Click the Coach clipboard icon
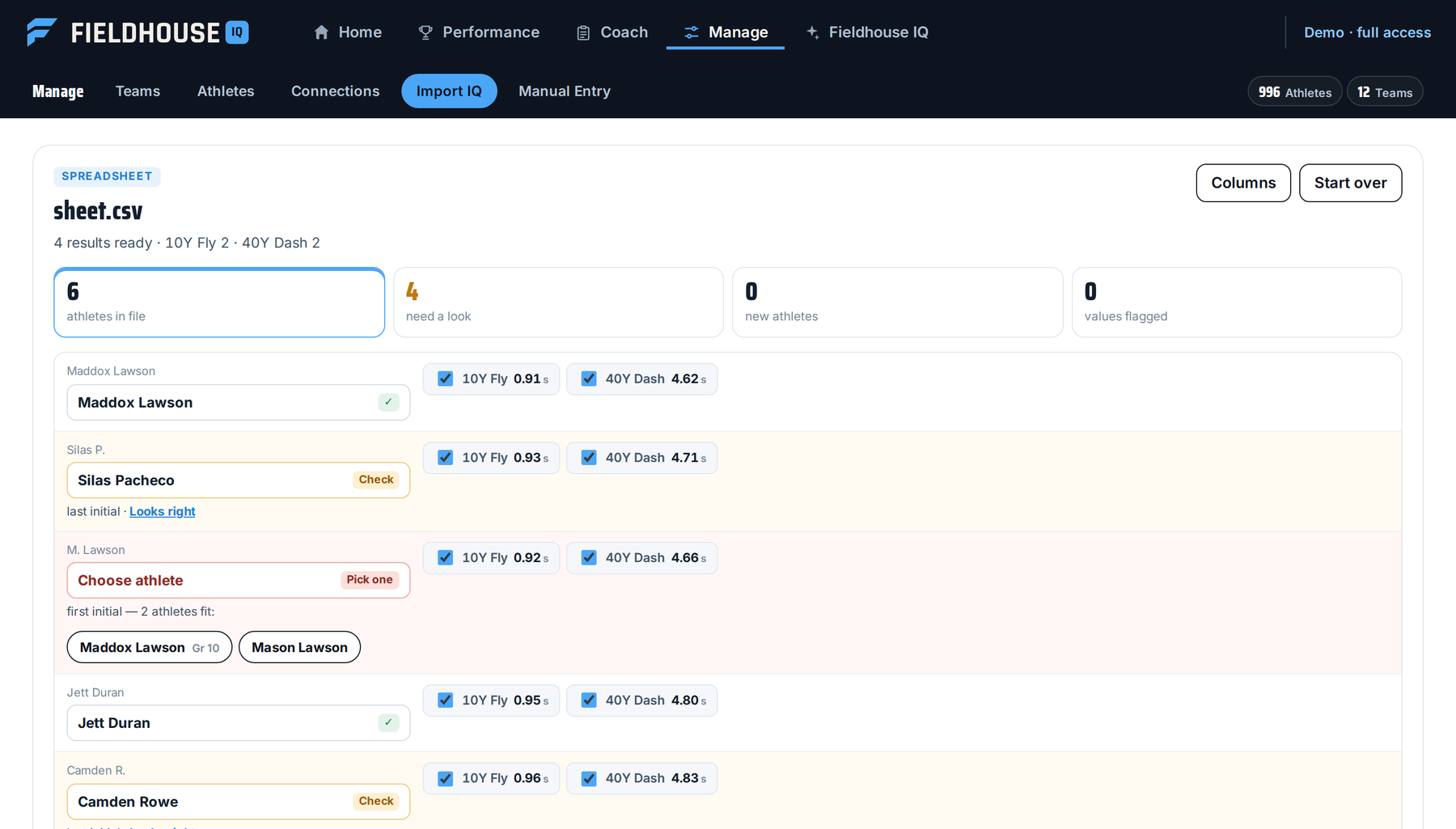 click(583, 32)
